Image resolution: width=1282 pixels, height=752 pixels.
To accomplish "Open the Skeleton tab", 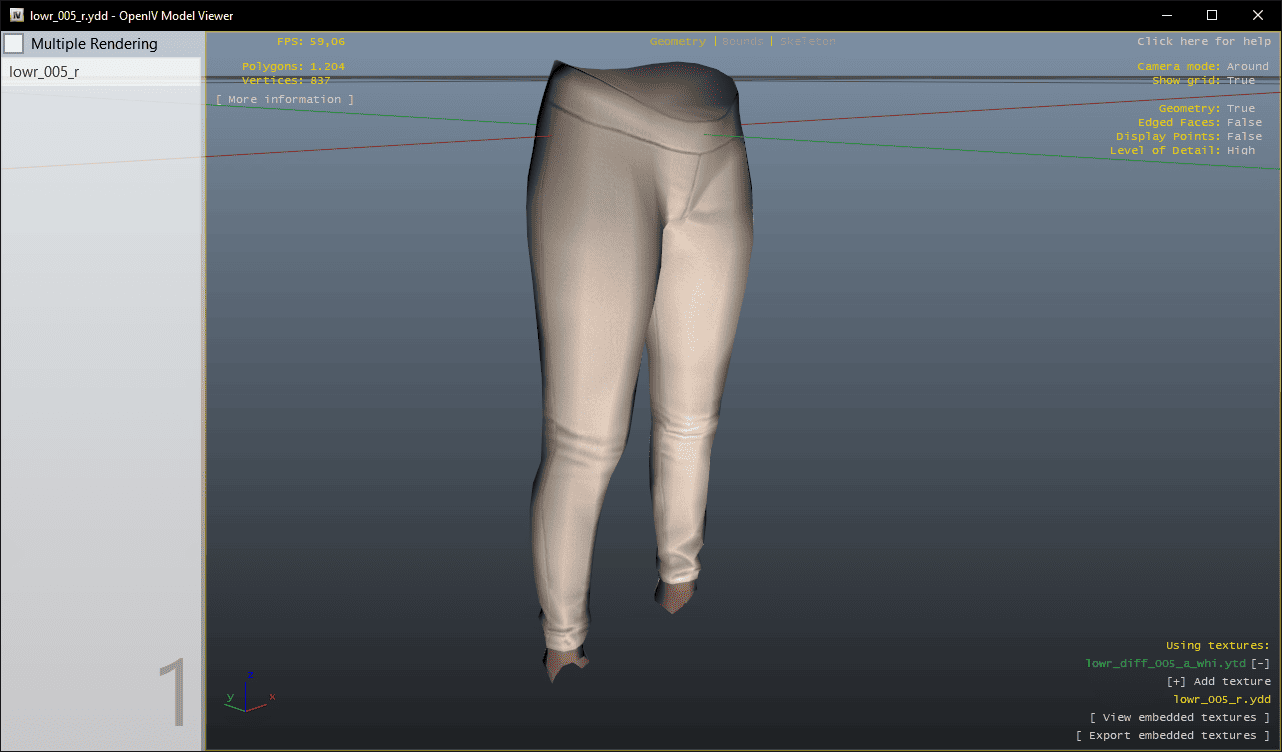I will 807,42.
